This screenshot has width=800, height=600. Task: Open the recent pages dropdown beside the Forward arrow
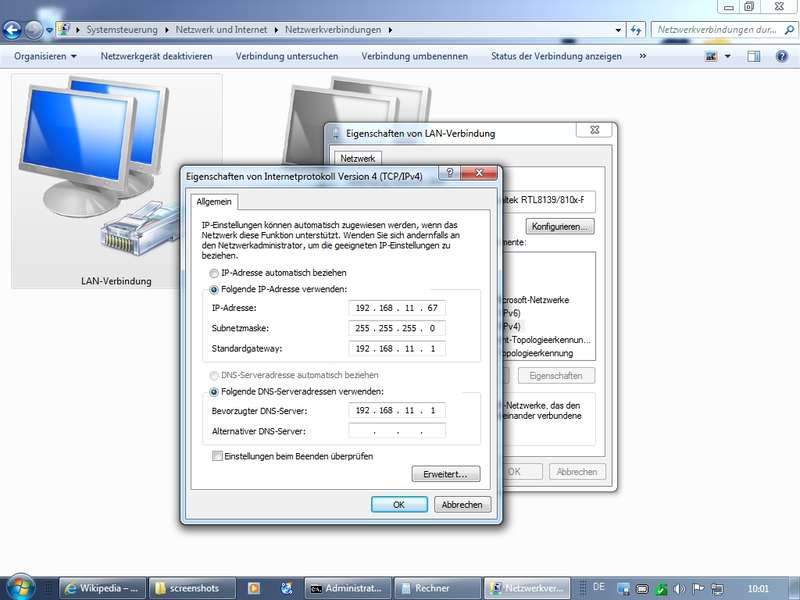49,30
